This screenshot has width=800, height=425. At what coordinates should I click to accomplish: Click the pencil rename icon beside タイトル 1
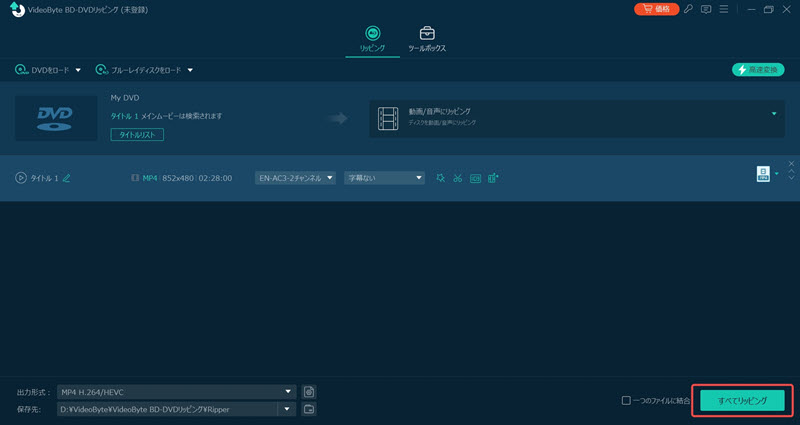pos(67,178)
